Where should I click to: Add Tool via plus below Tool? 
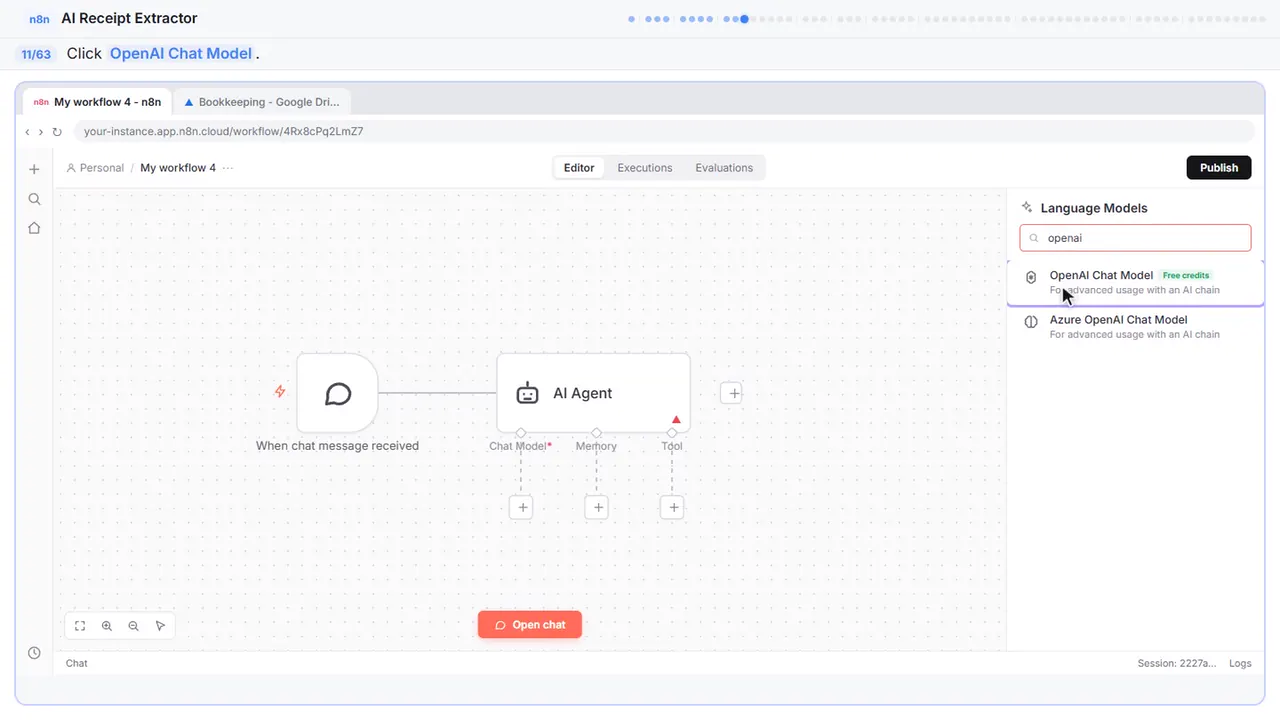coord(673,508)
